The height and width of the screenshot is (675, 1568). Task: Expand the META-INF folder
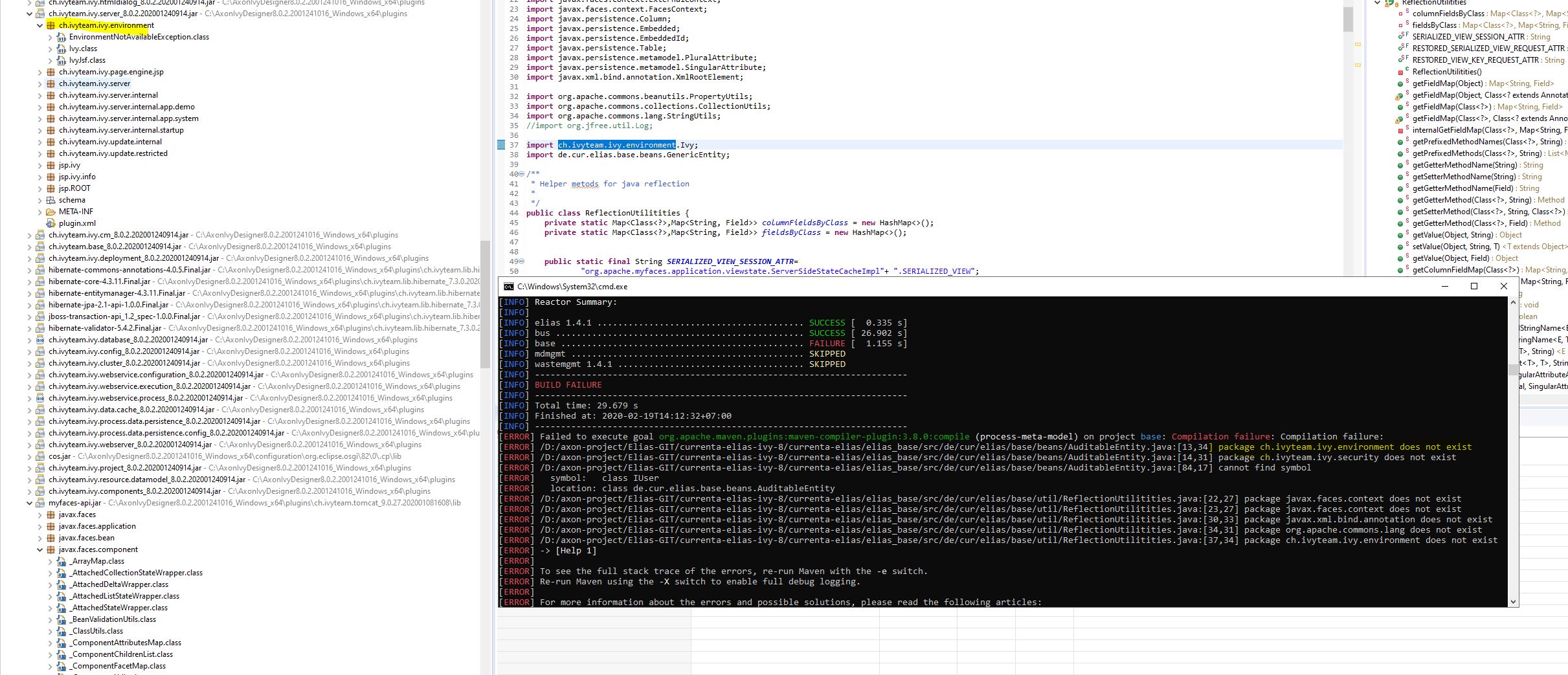click(39, 212)
